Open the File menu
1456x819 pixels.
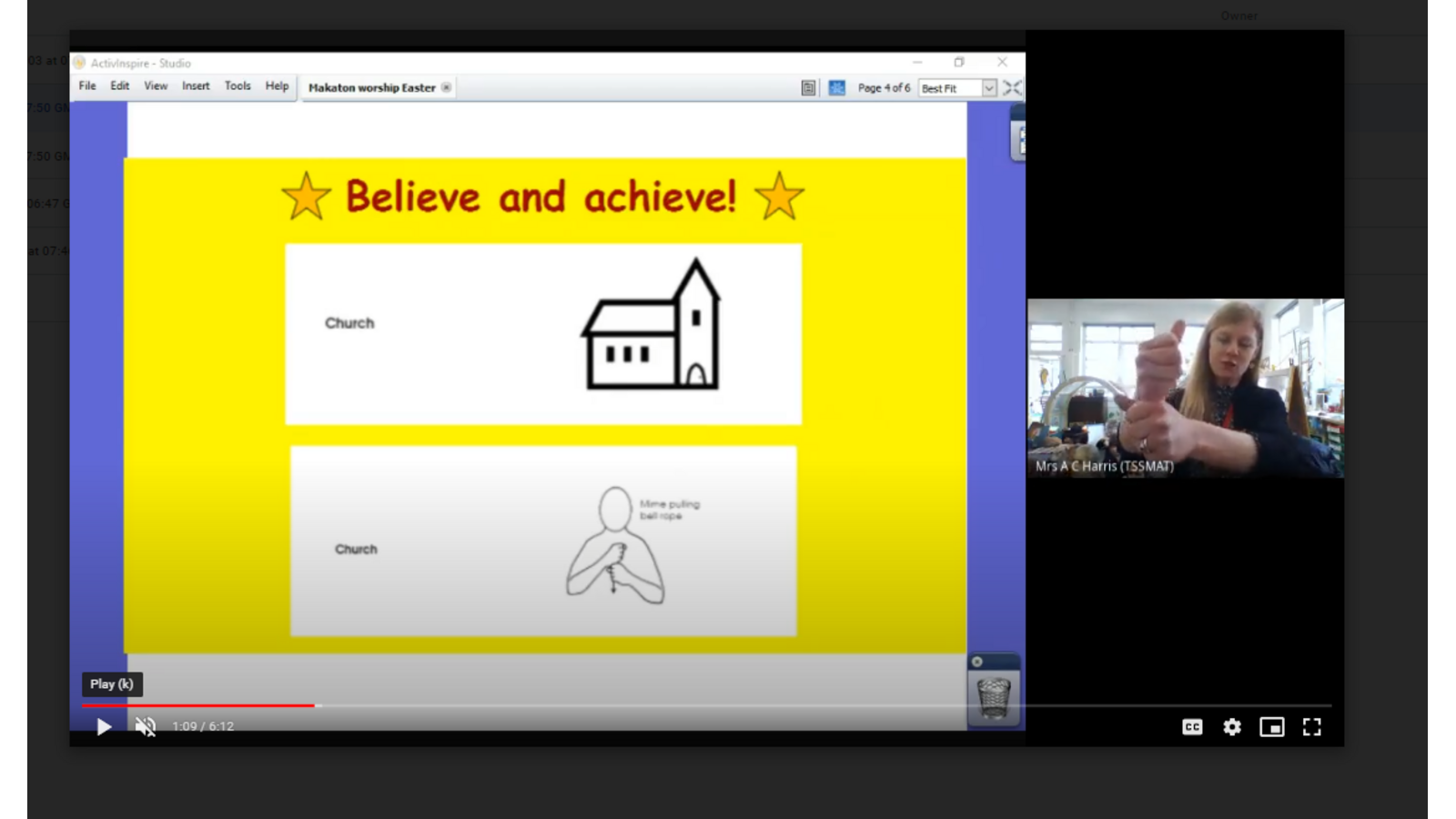pos(87,86)
